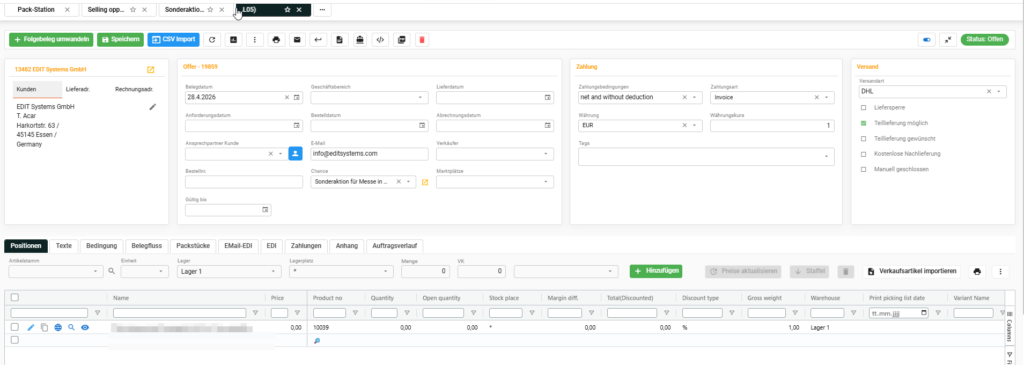Search article via magnifier next to Artikelstamm
The image size is (1024, 365).
[112, 270]
